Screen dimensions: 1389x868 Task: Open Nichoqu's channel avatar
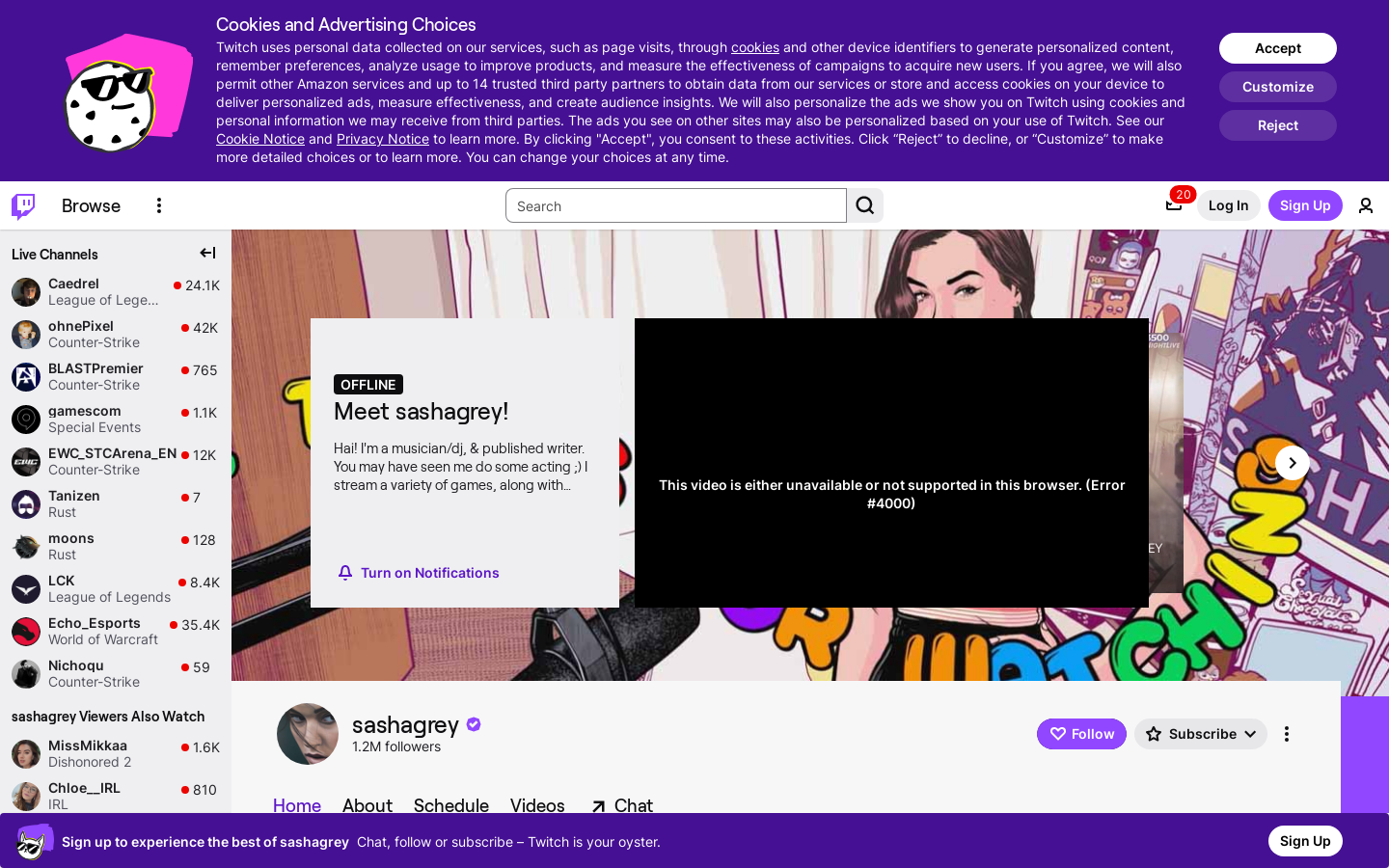pyautogui.click(x=26, y=673)
